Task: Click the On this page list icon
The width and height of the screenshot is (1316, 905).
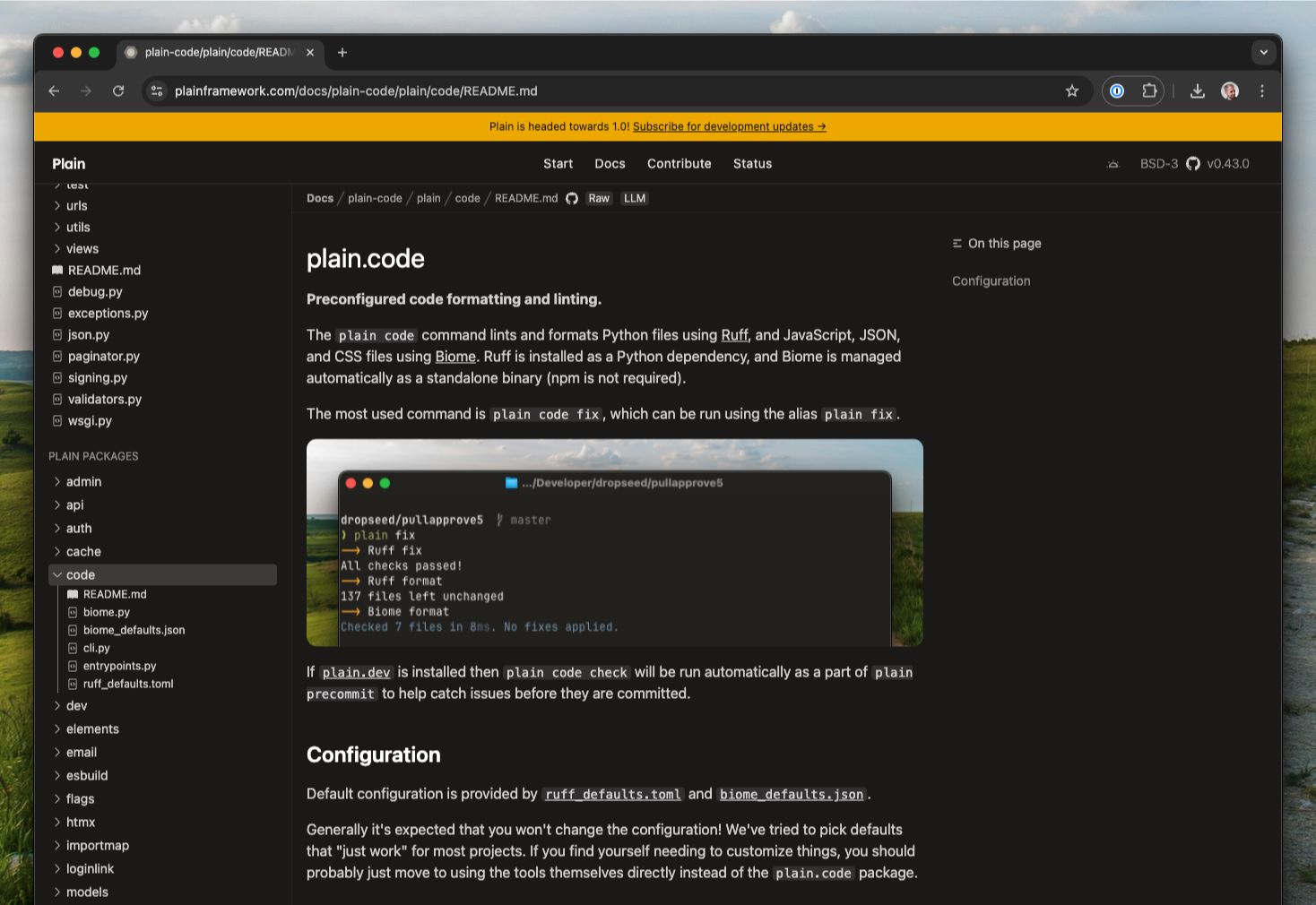Action: tap(957, 243)
